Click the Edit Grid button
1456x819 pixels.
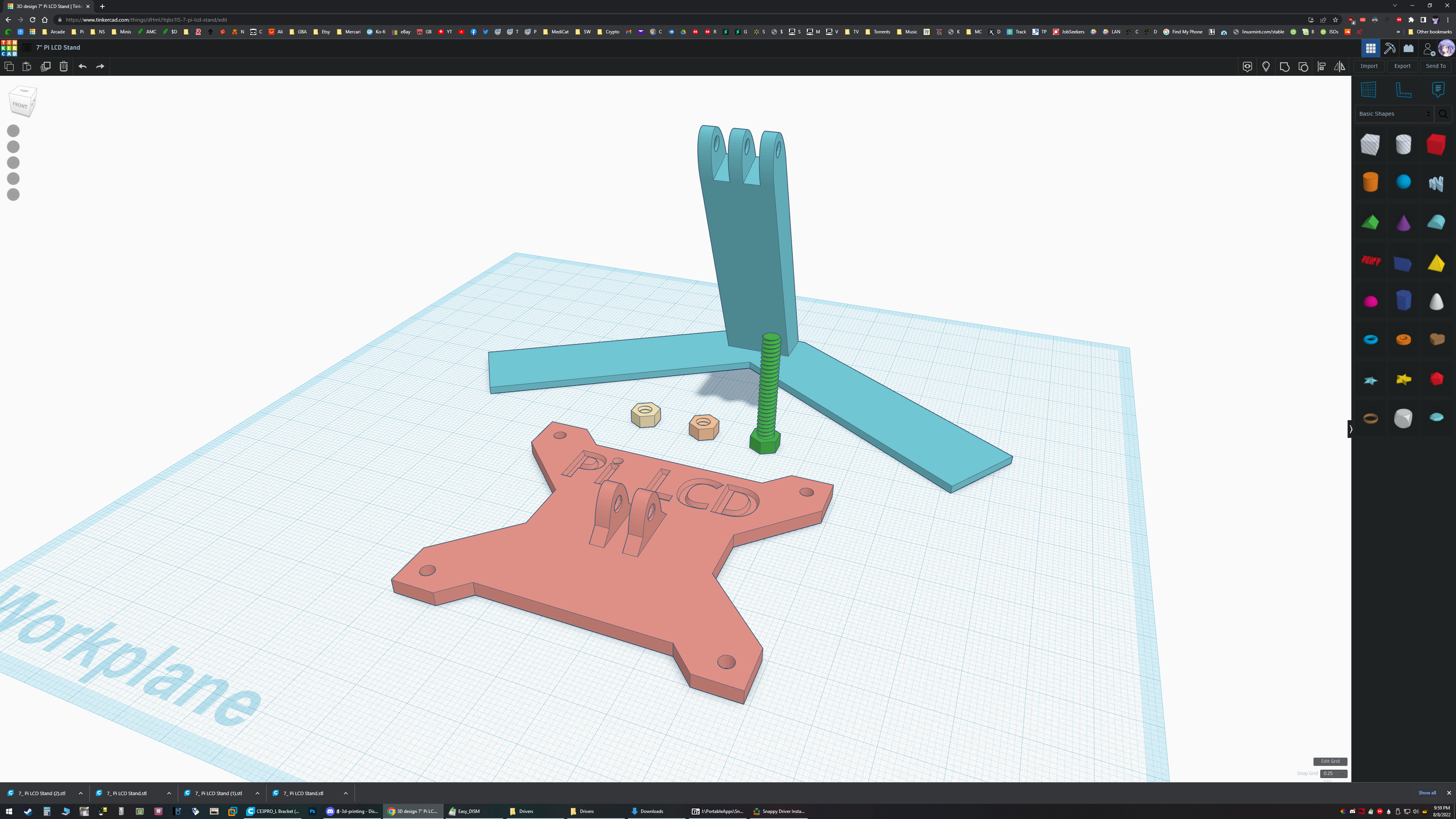click(1330, 761)
